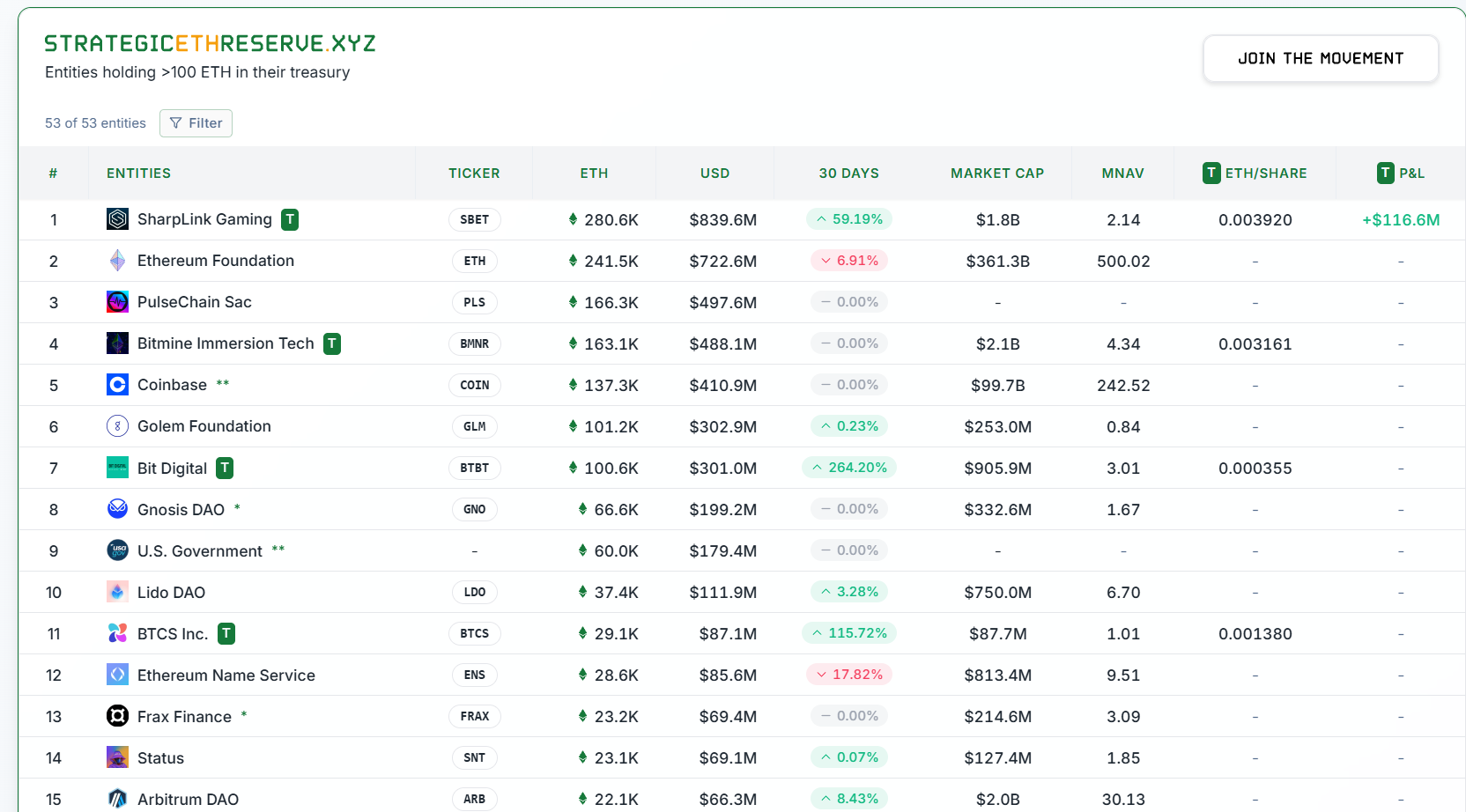1466x812 pixels.
Task: Click the T badge in the ETH/SHARE header
Action: (x=1211, y=173)
